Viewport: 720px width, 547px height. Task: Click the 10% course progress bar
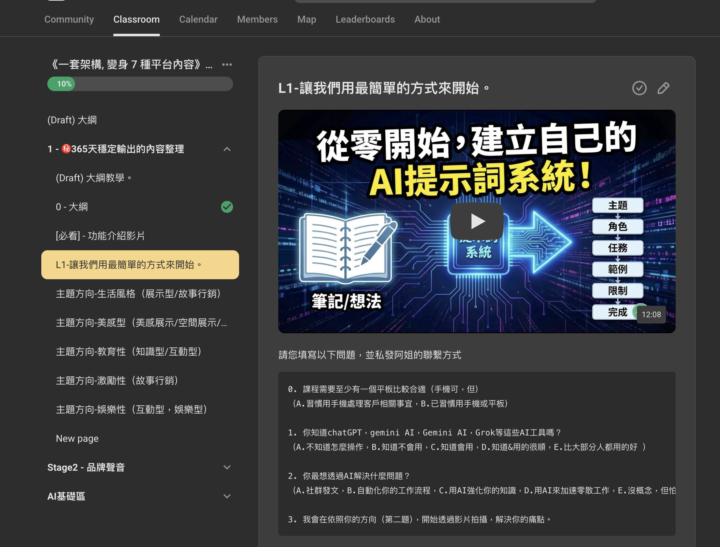[x=140, y=84]
